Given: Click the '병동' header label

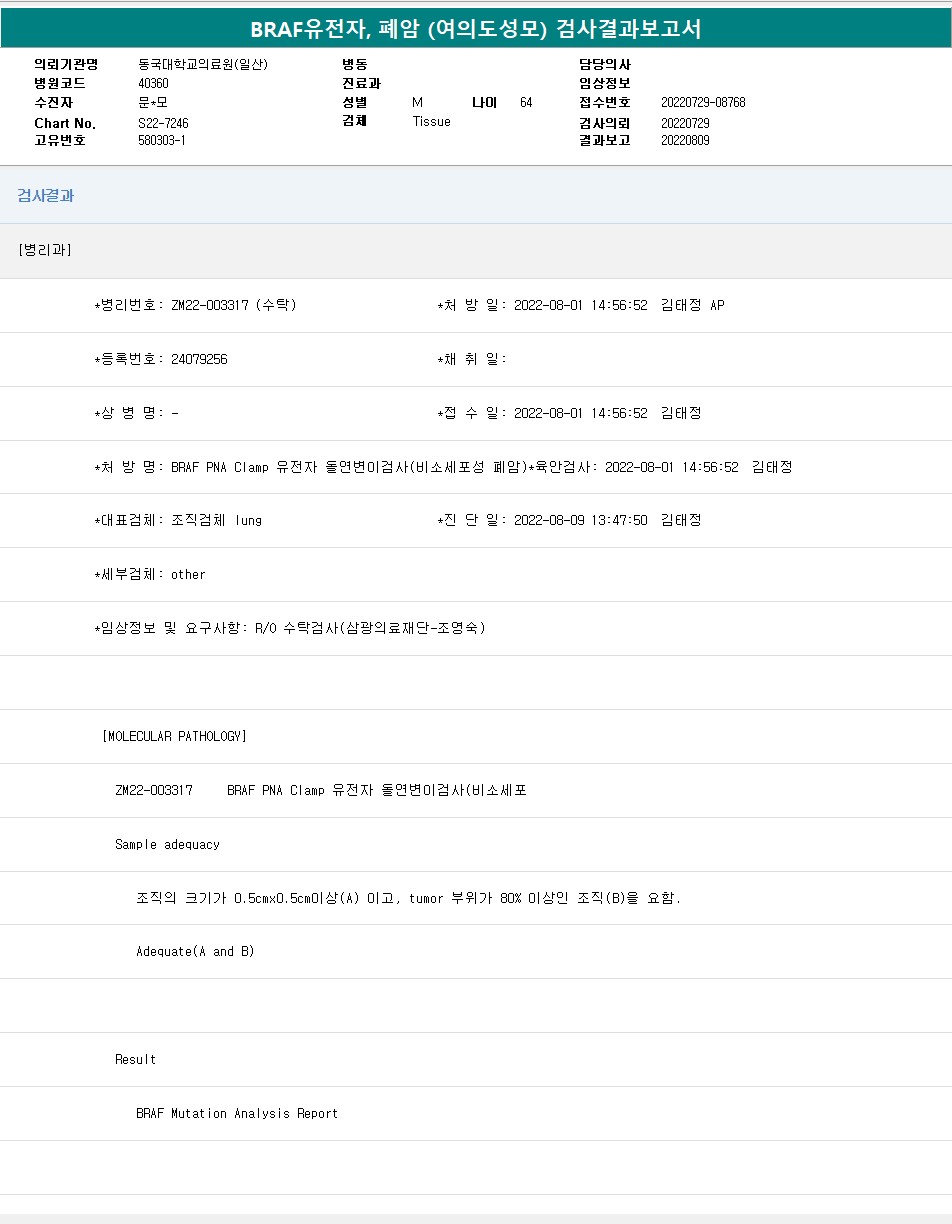Looking at the screenshot, I should (355, 64).
